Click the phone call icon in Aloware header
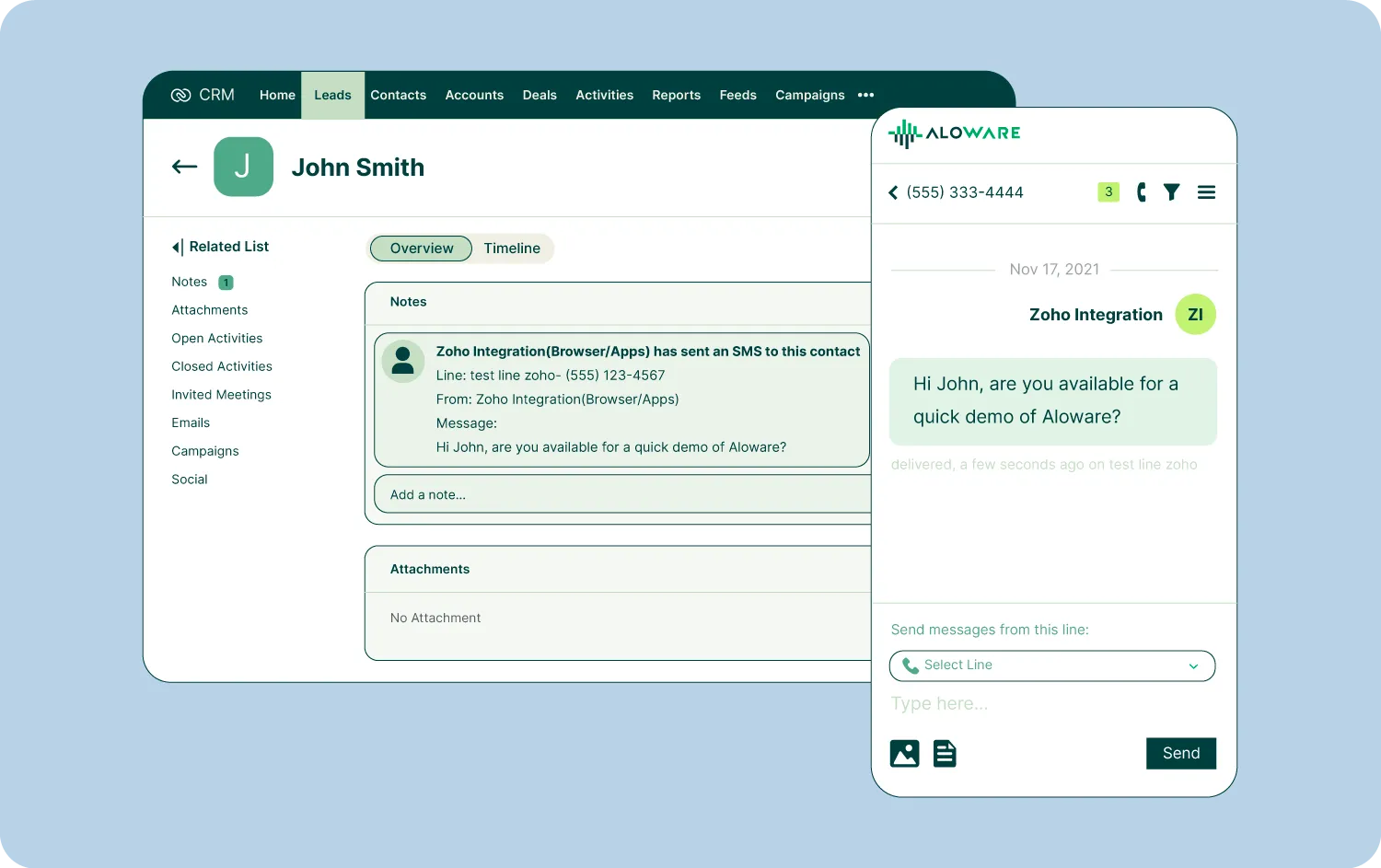 pyautogui.click(x=1142, y=191)
